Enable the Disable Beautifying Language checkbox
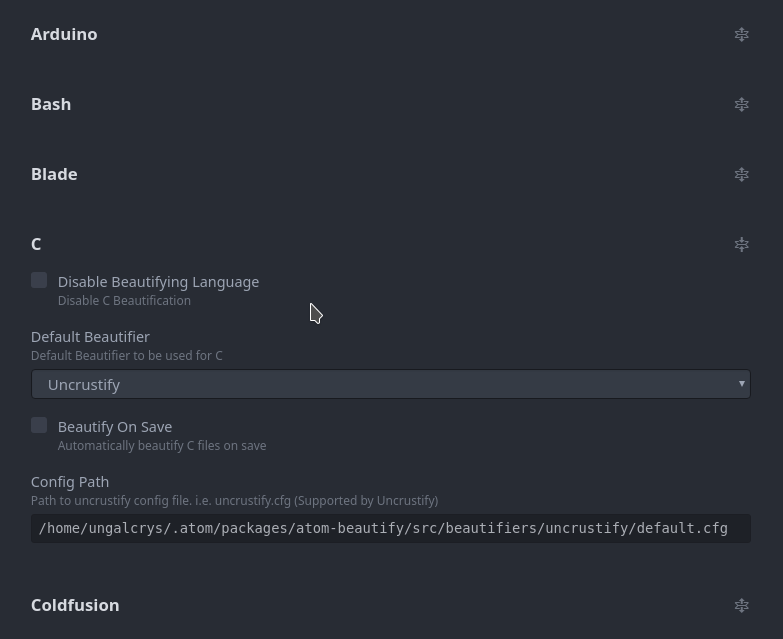The height and width of the screenshot is (639, 783). tap(39, 281)
